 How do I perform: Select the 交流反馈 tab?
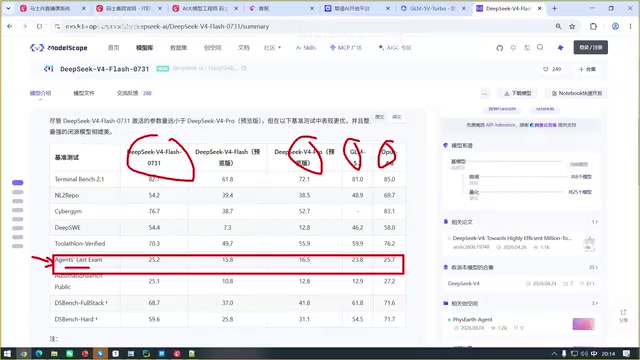[134, 93]
